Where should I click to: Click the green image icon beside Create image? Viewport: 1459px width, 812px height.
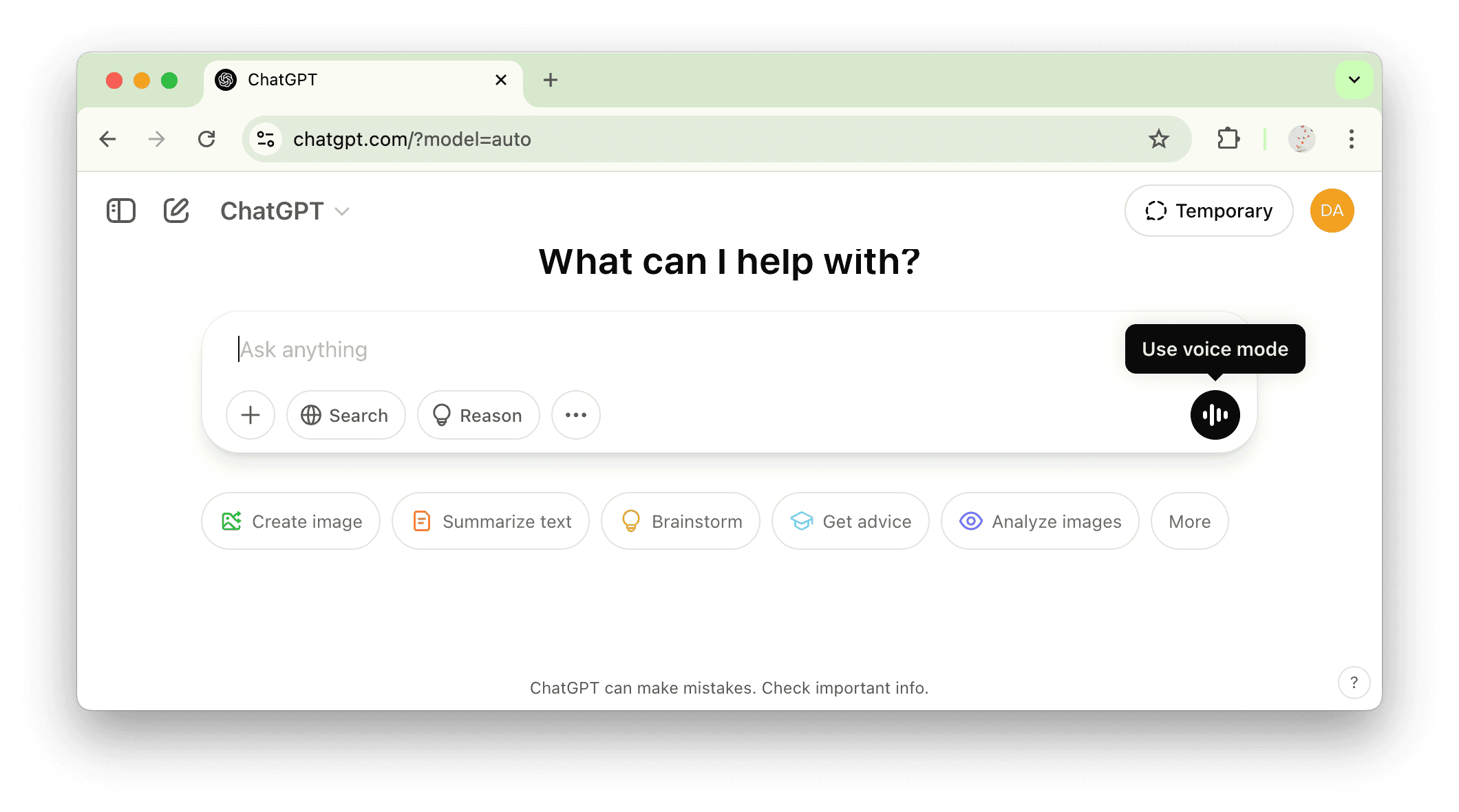tap(231, 521)
